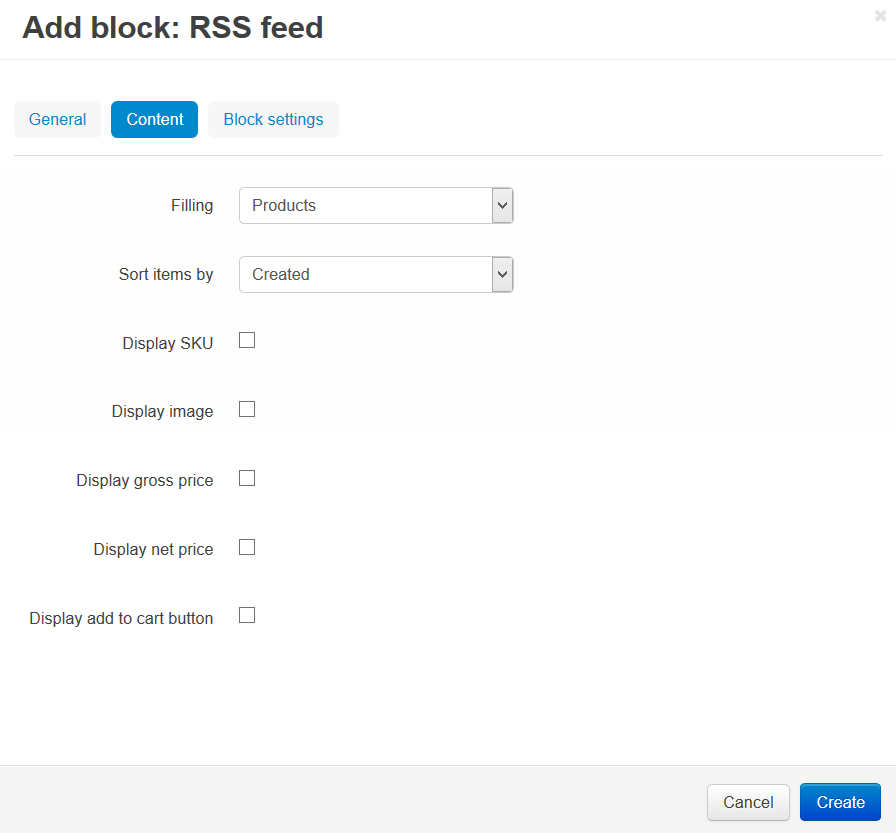The width and height of the screenshot is (896, 833).
Task: Open the Block settings tab
Action: click(273, 119)
